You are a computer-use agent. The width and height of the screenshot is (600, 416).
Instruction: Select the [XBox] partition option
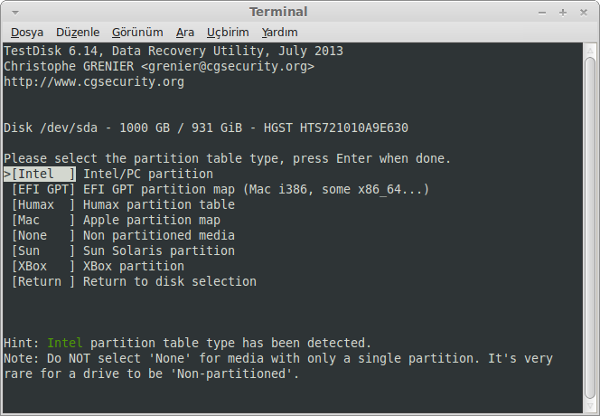pyautogui.click(x=98, y=266)
